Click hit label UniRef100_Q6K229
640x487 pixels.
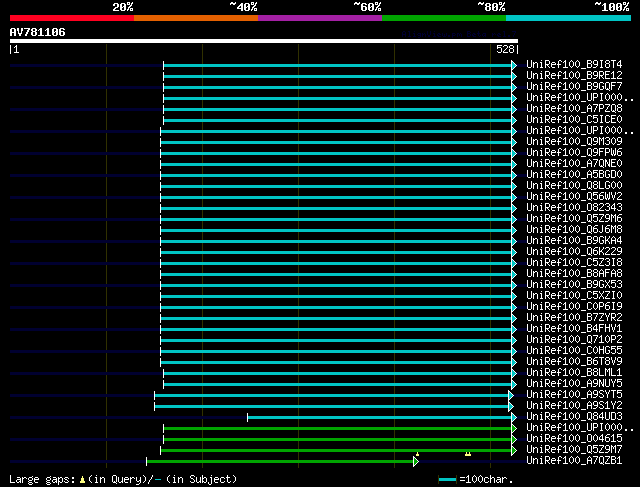[574, 252]
